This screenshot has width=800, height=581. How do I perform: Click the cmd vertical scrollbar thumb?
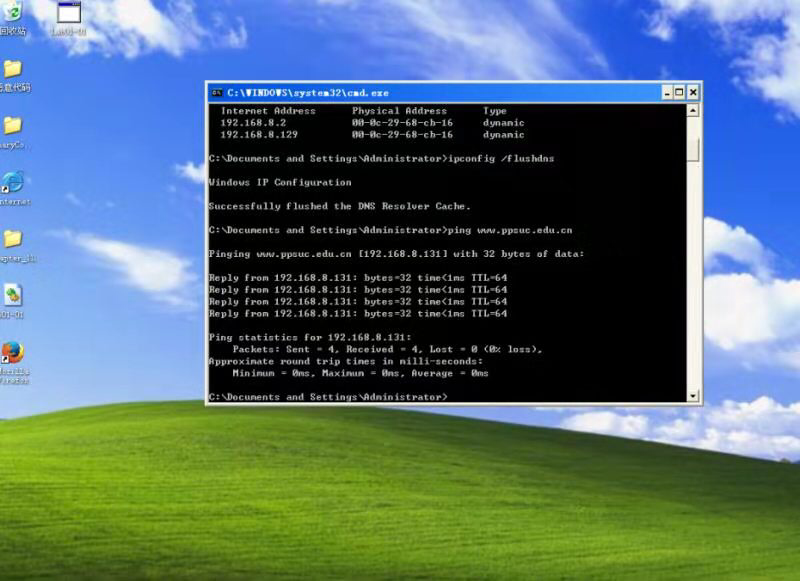693,149
